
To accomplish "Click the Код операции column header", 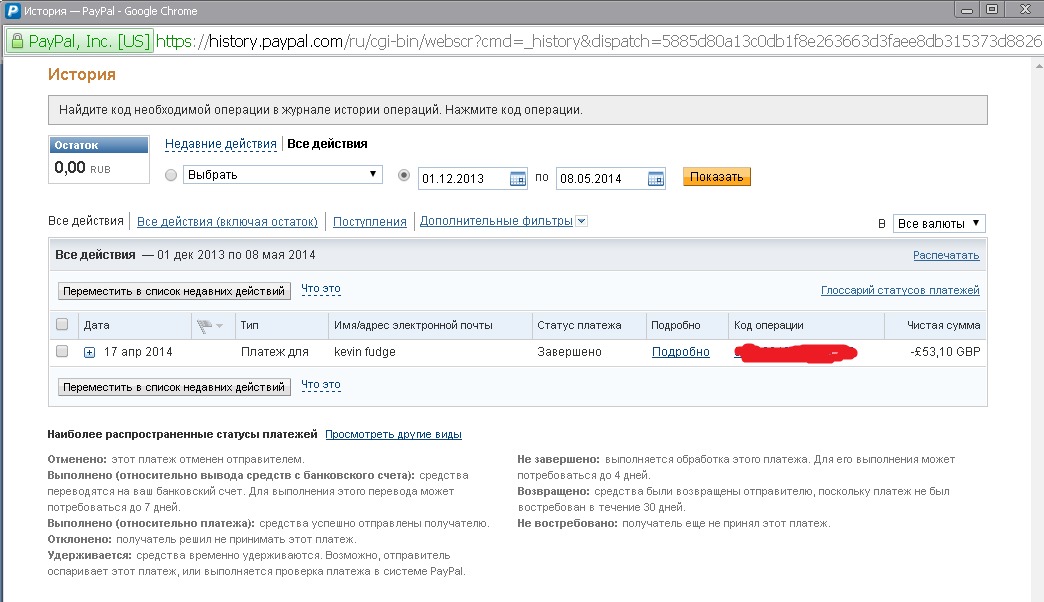I will (x=768, y=325).
